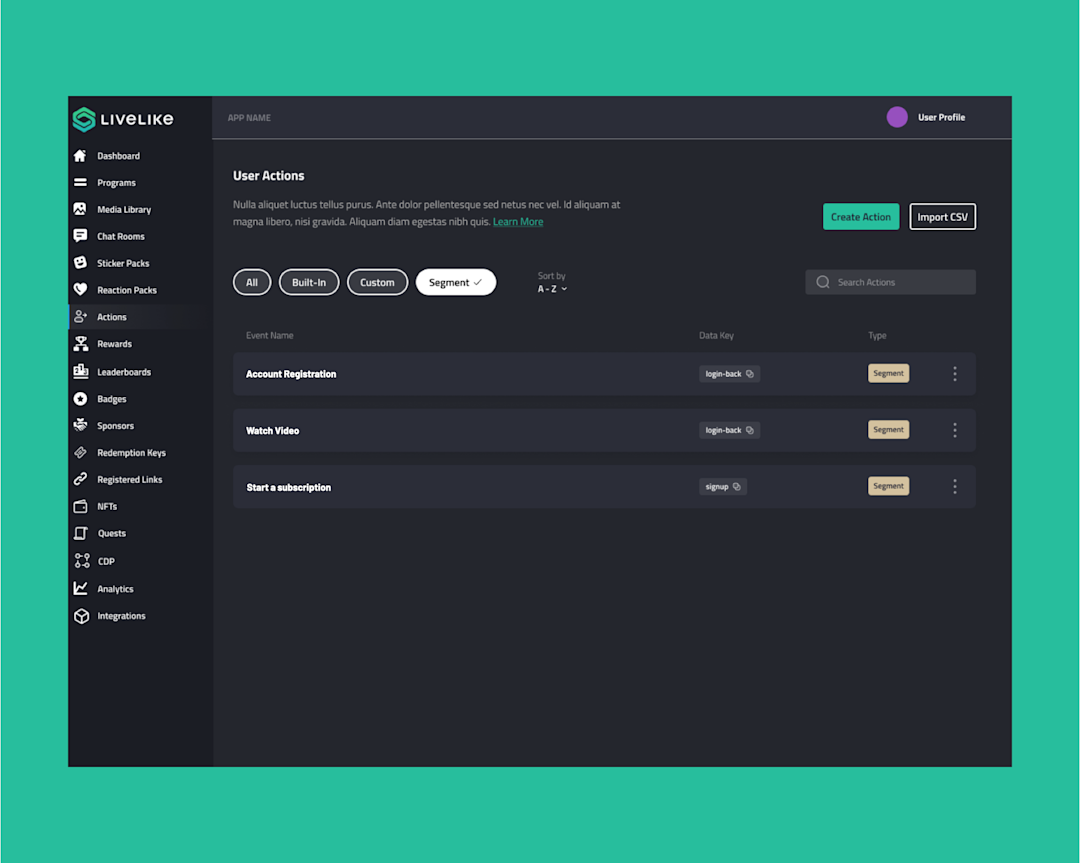Screen dimensions: 1080x863
Task: Click login-back key in Watch Video row
Action: [x=729, y=430]
